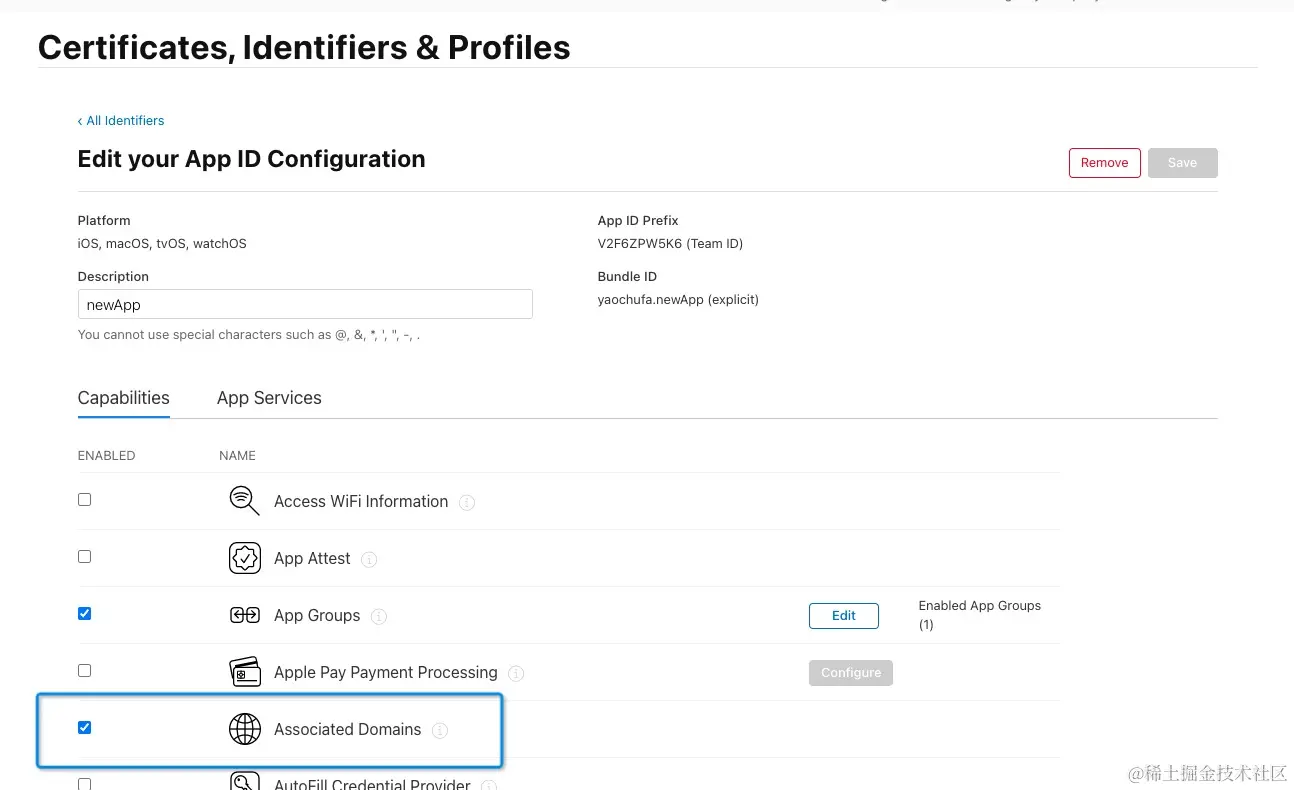This screenshot has width=1294, height=790.
Task: Uncheck the Associated Domains checkbox
Action: tap(84, 727)
